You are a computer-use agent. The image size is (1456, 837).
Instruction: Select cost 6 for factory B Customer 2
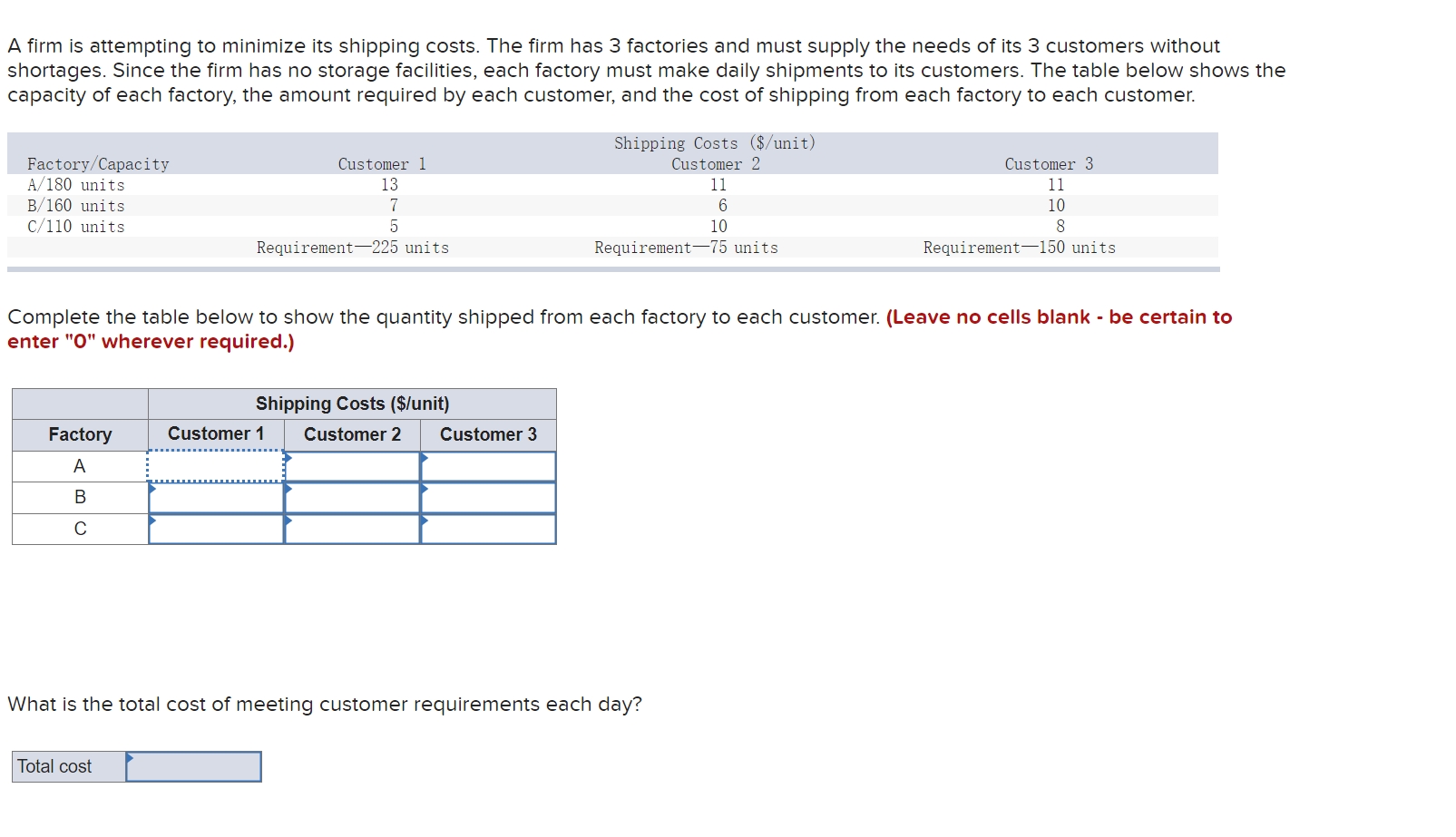[723, 206]
